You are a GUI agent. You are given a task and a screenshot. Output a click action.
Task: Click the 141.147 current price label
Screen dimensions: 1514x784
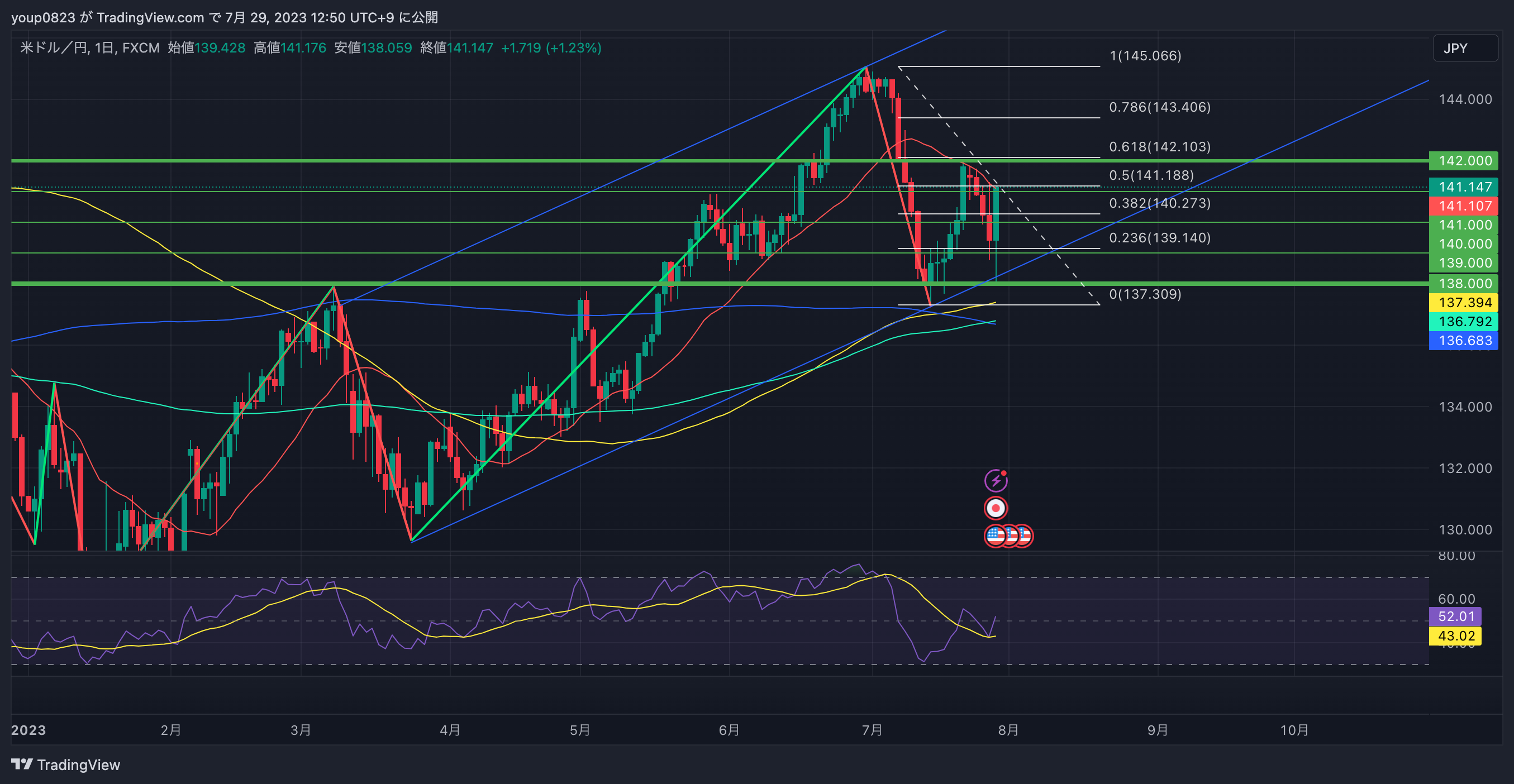[1464, 187]
